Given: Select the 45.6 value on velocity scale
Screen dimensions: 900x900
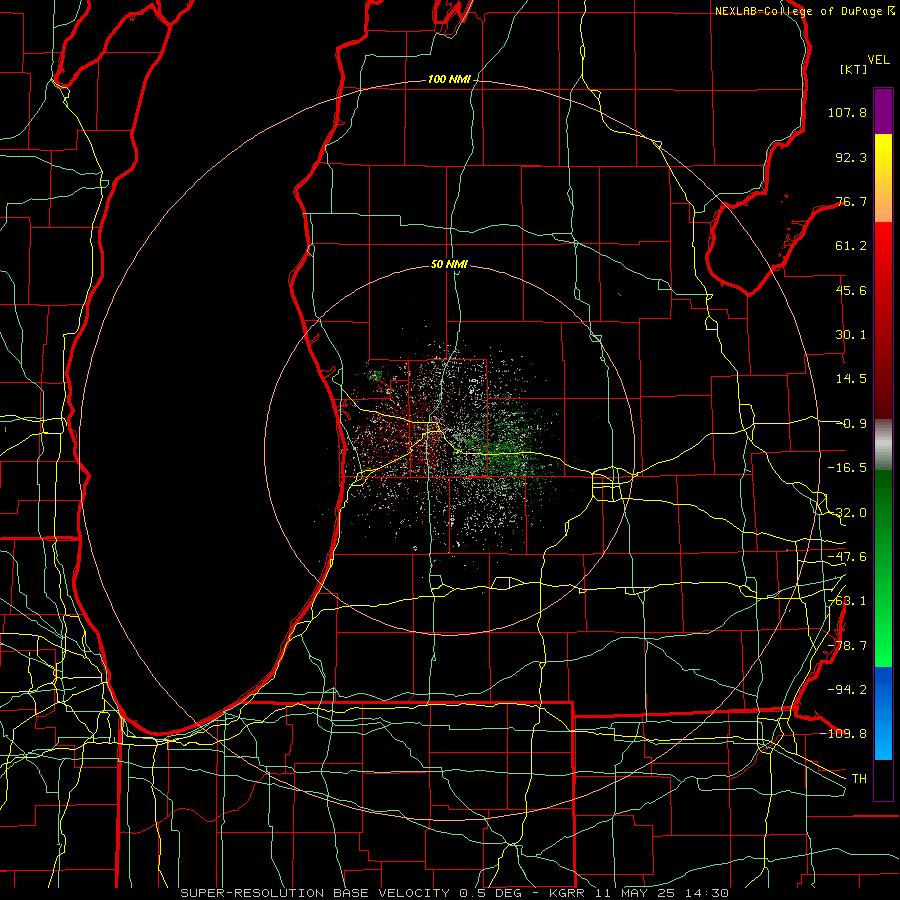Looking at the screenshot, I should pyautogui.click(x=851, y=290).
